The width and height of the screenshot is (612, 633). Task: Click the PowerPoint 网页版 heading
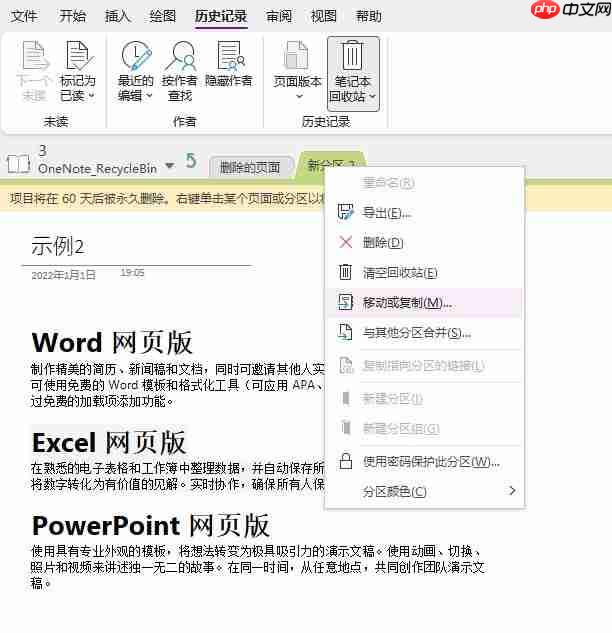pyautogui.click(x=151, y=526)
